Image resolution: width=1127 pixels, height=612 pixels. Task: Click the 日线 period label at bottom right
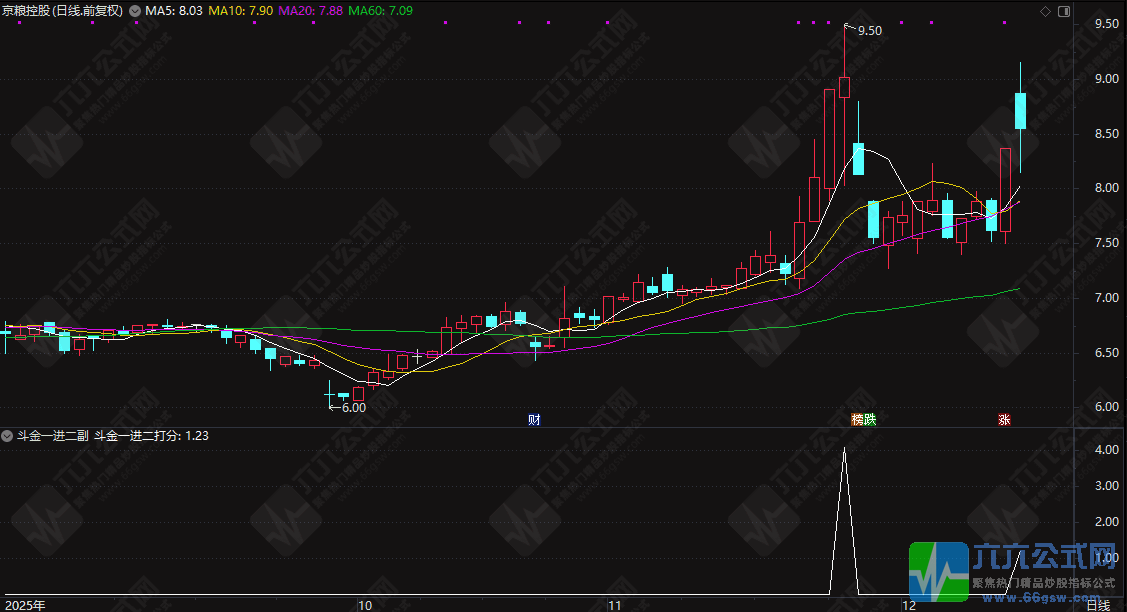1097,604
